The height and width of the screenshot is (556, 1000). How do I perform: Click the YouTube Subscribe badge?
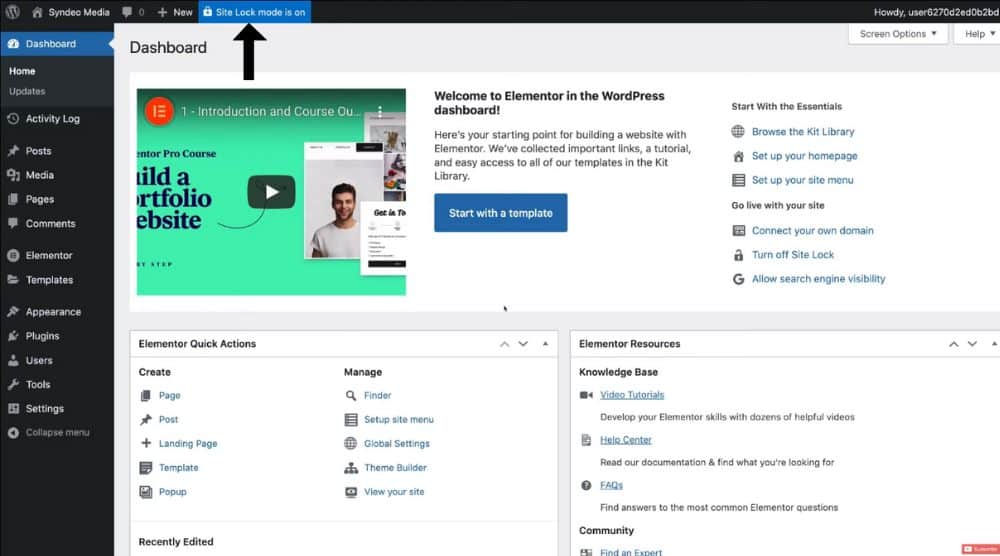(981, 549)
